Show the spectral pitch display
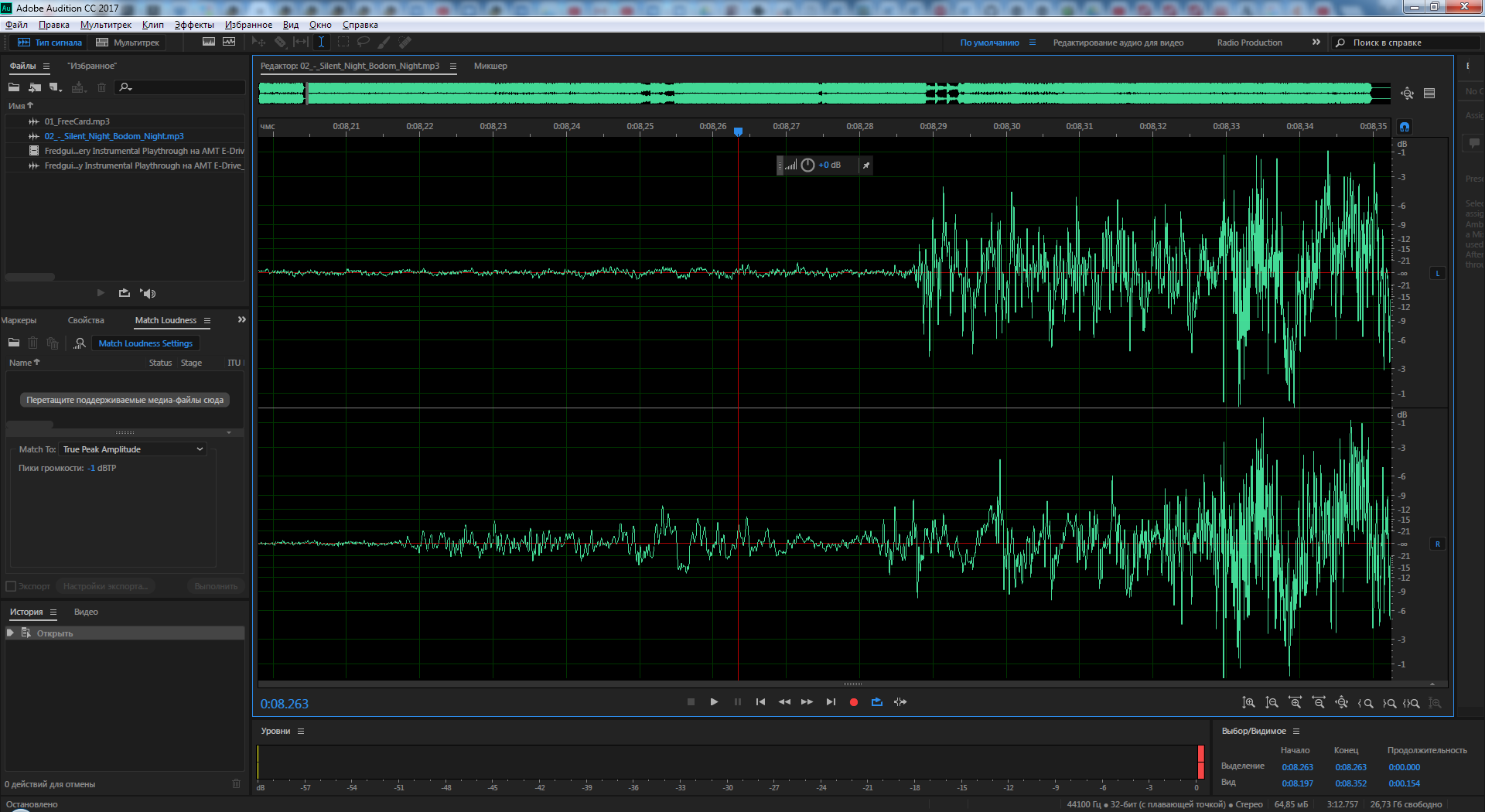Screen dimensions: 1485x812 click(229, 43)
